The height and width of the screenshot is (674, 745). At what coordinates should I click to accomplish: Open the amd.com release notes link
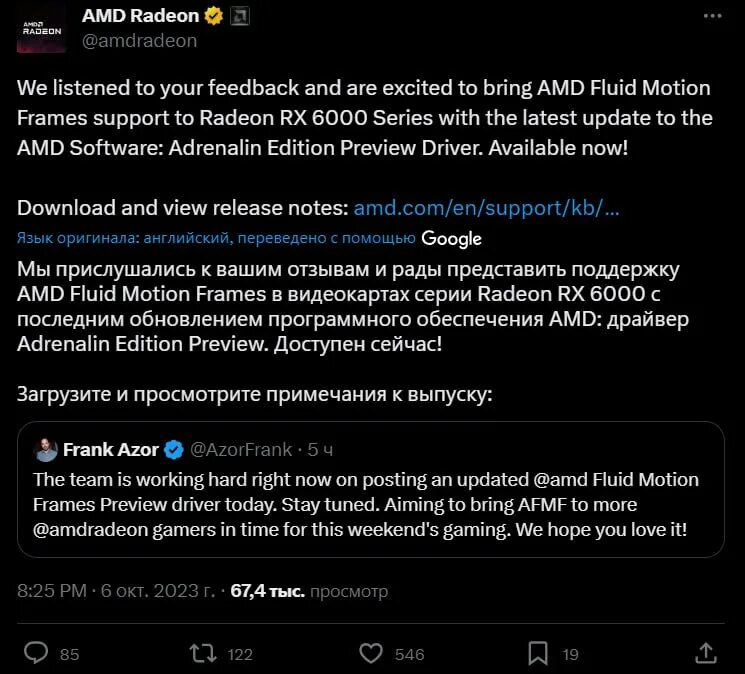click(486, 208)
